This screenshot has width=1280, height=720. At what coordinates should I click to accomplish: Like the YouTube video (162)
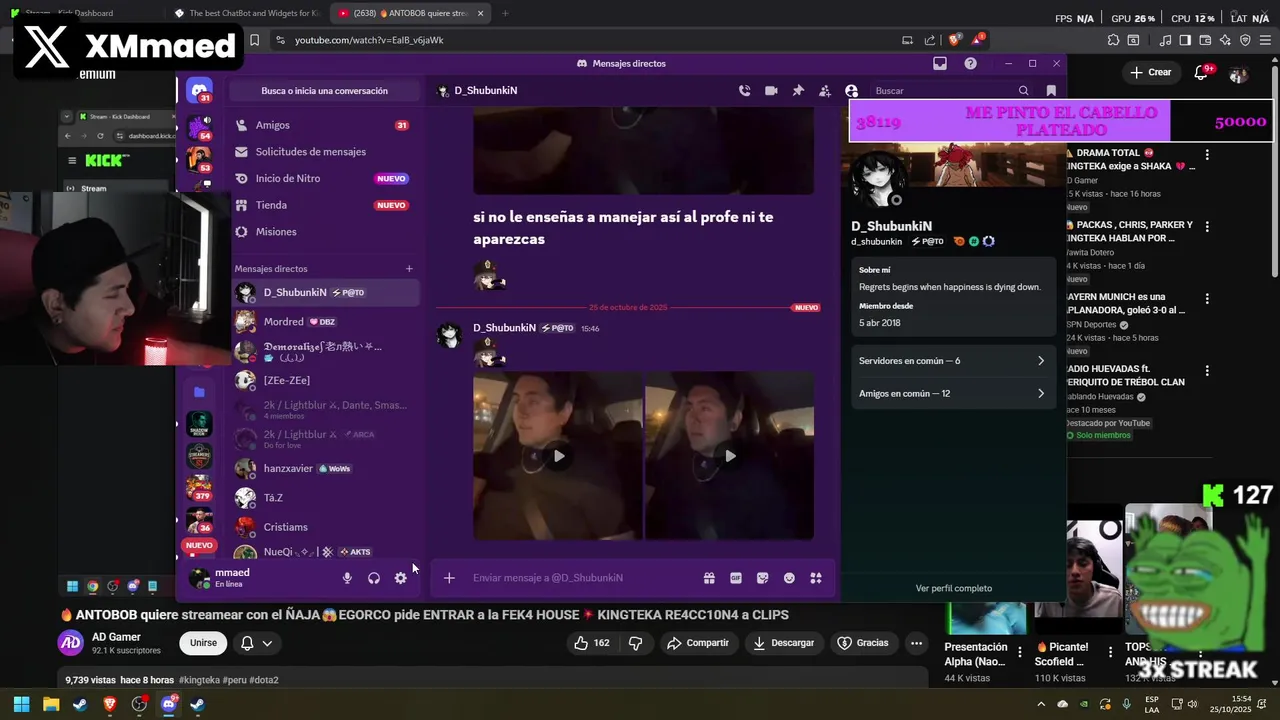point(592,643)
